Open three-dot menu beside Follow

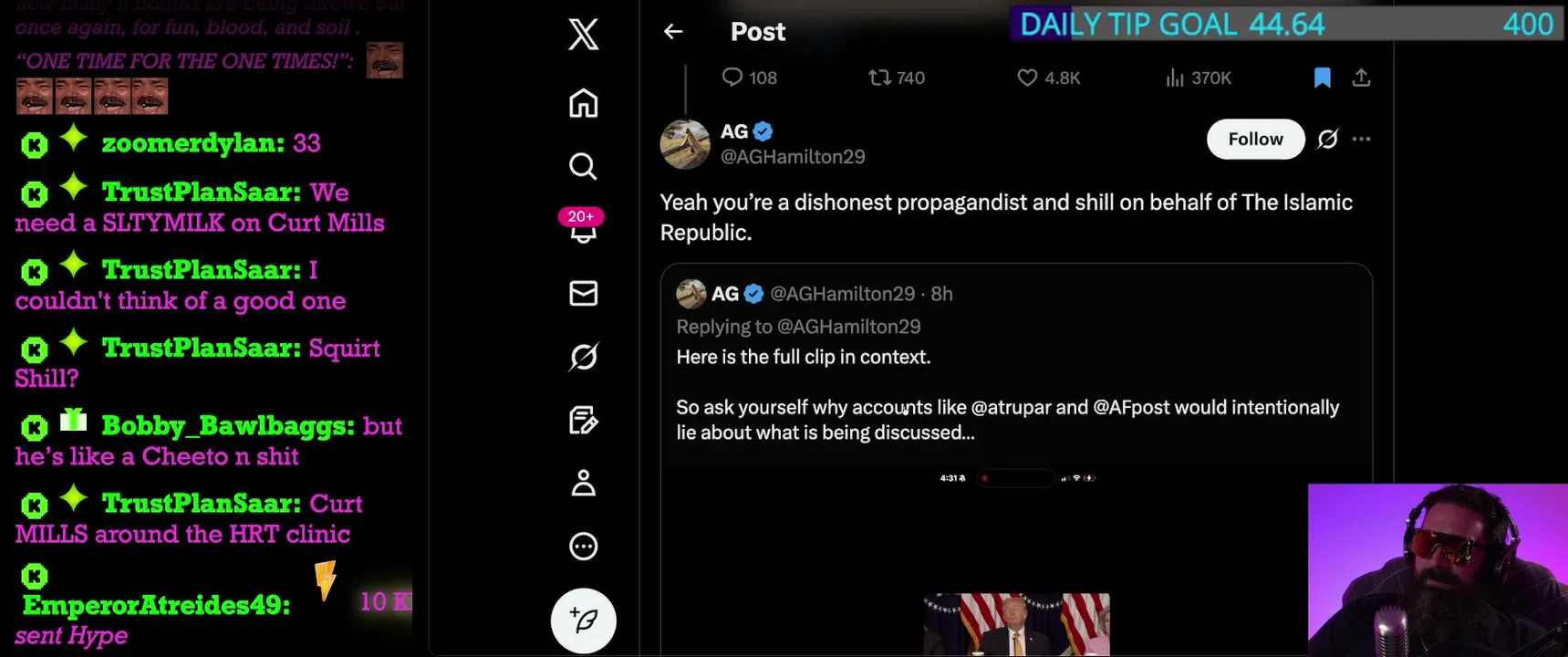pyautogui.click(x=1362, y=139)
